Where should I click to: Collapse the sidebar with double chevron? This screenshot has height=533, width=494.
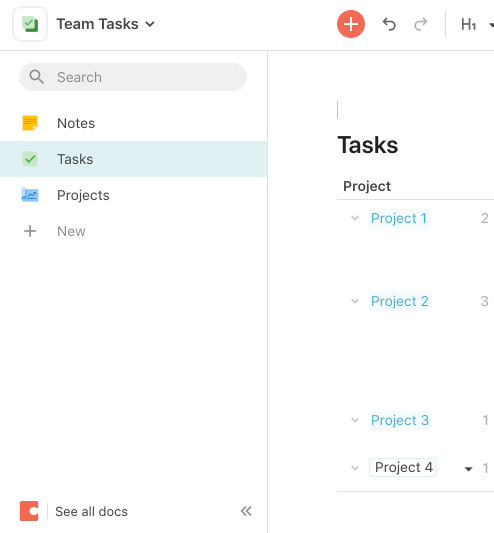tap(246, 511)
